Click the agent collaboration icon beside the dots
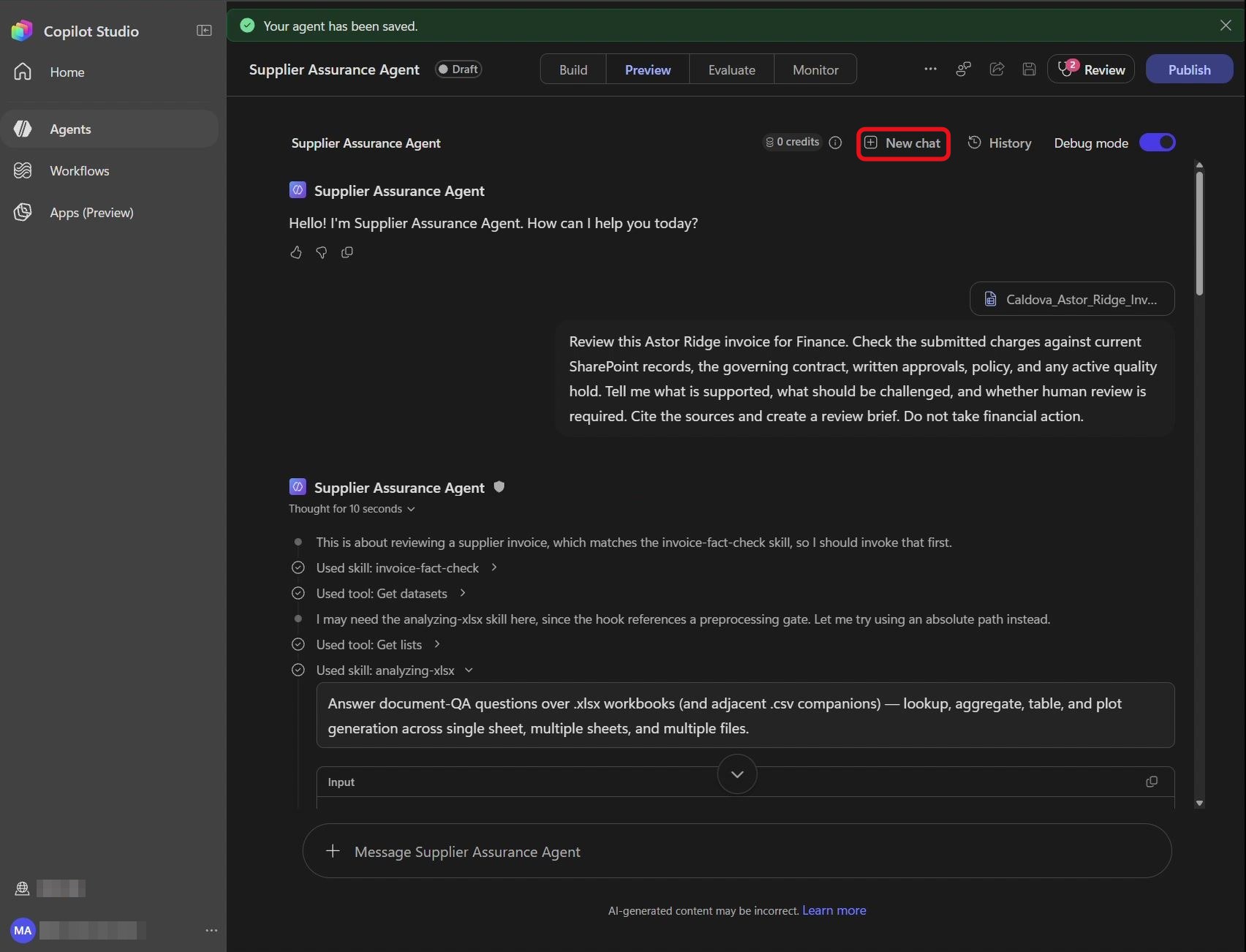The height and width of the screenshot is (952, 1246). [963, 69]
